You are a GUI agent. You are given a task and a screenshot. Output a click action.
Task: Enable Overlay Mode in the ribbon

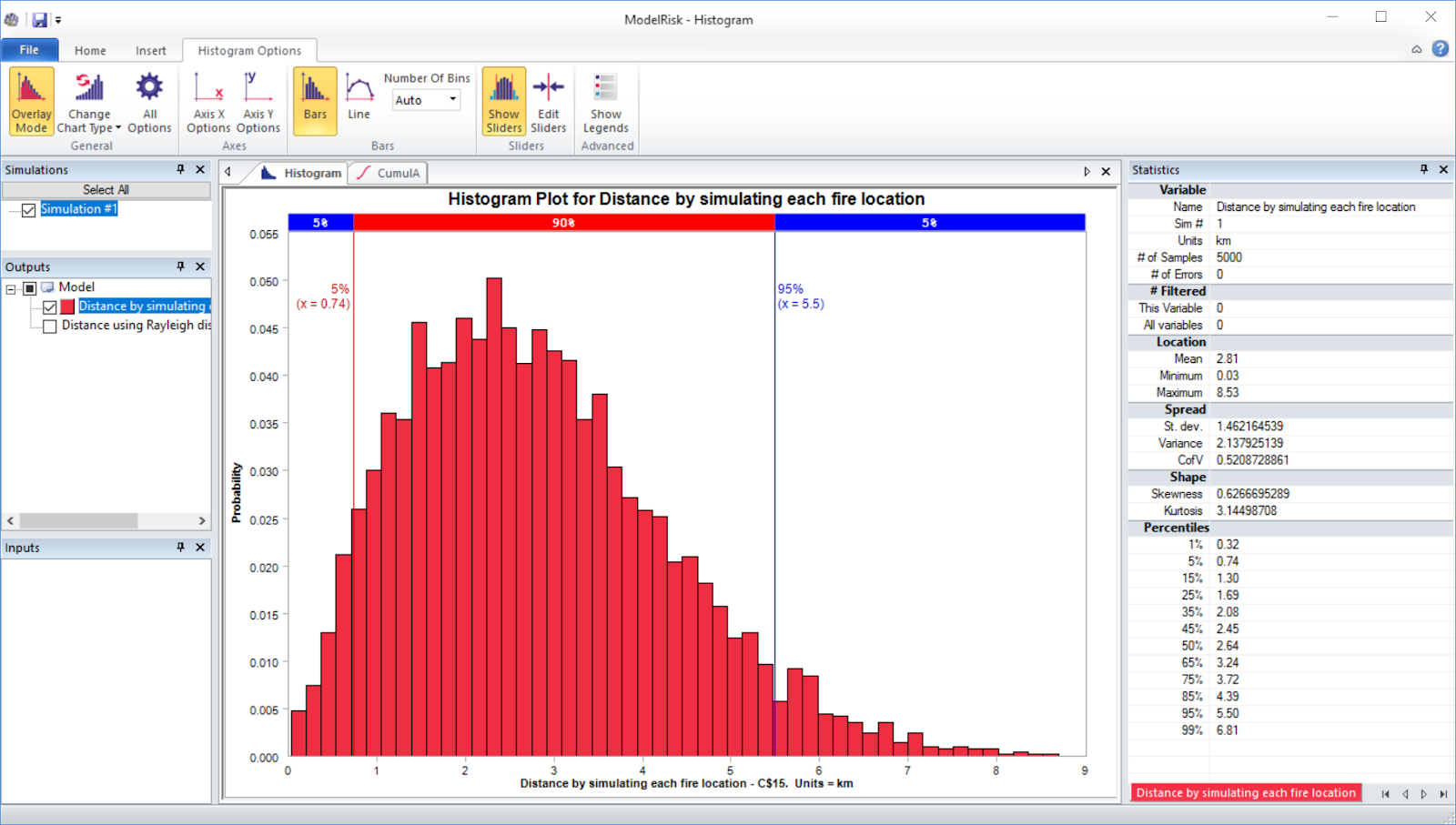coord(30,100)
